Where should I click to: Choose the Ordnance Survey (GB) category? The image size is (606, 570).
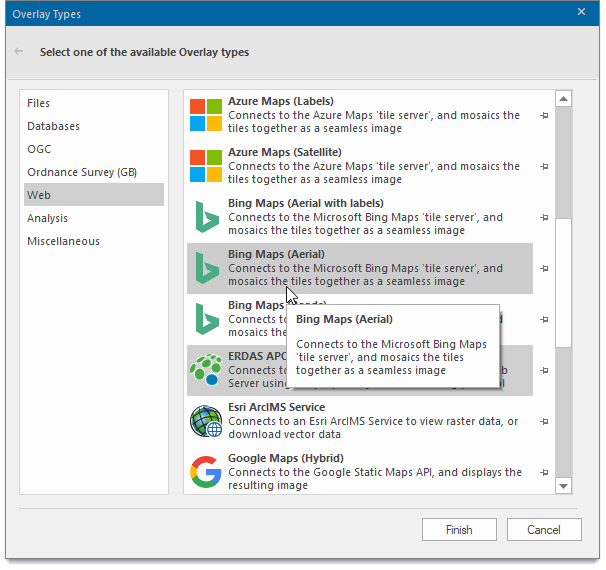point(94,172)
